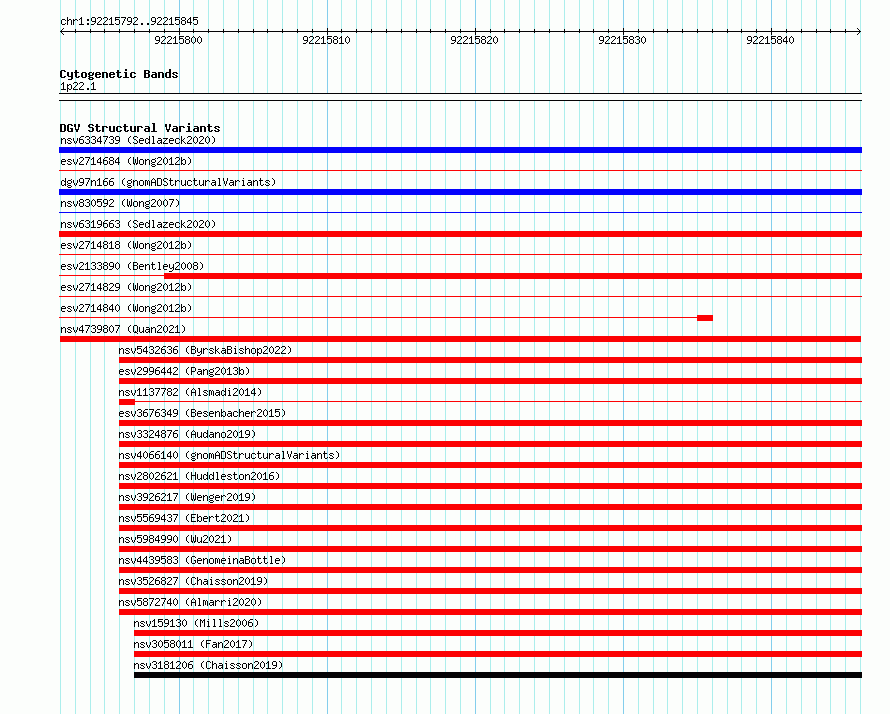Click small red block on esv2714840 line

(705, 318)
